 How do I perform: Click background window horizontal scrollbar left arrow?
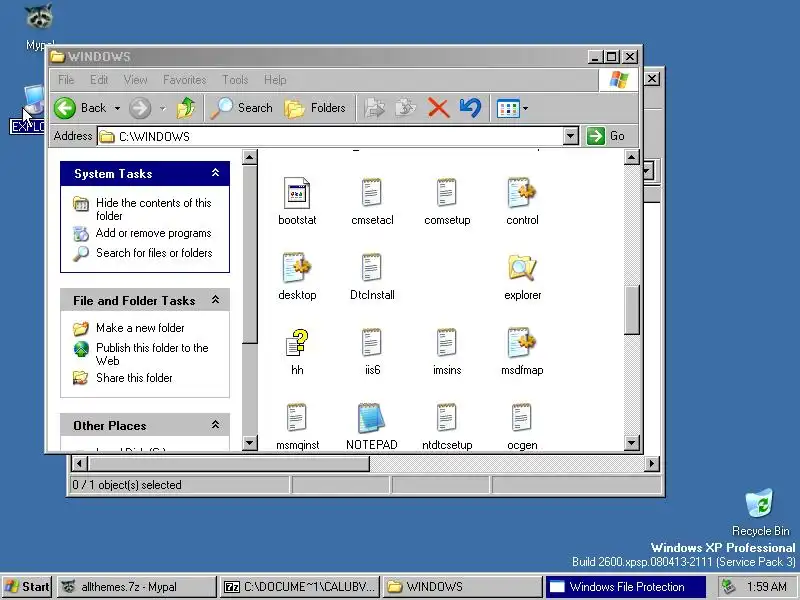[x=79, y=464]
